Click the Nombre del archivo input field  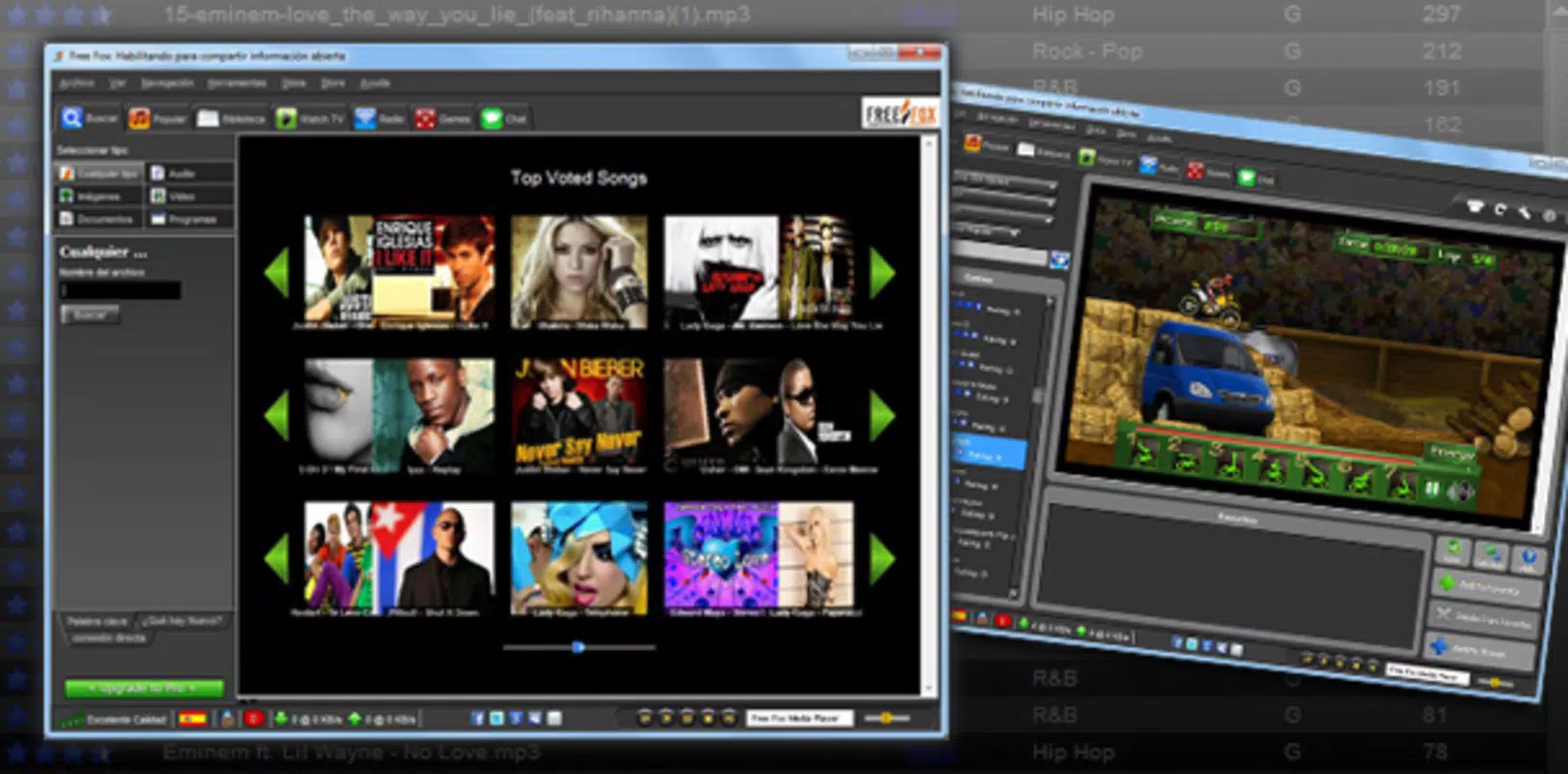[x=120, y=290]
